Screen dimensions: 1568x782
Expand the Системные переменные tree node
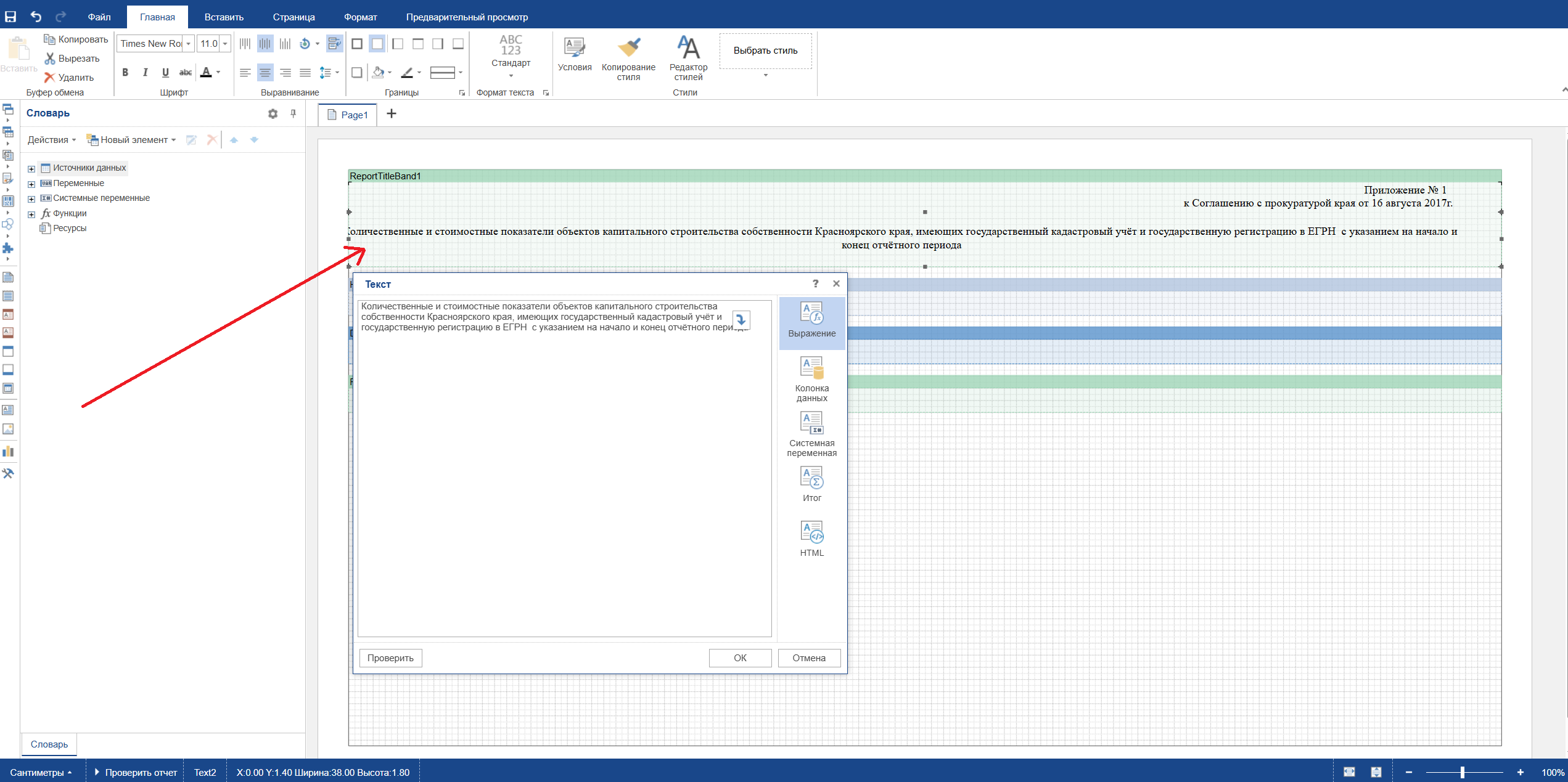(x=31, y=198)
